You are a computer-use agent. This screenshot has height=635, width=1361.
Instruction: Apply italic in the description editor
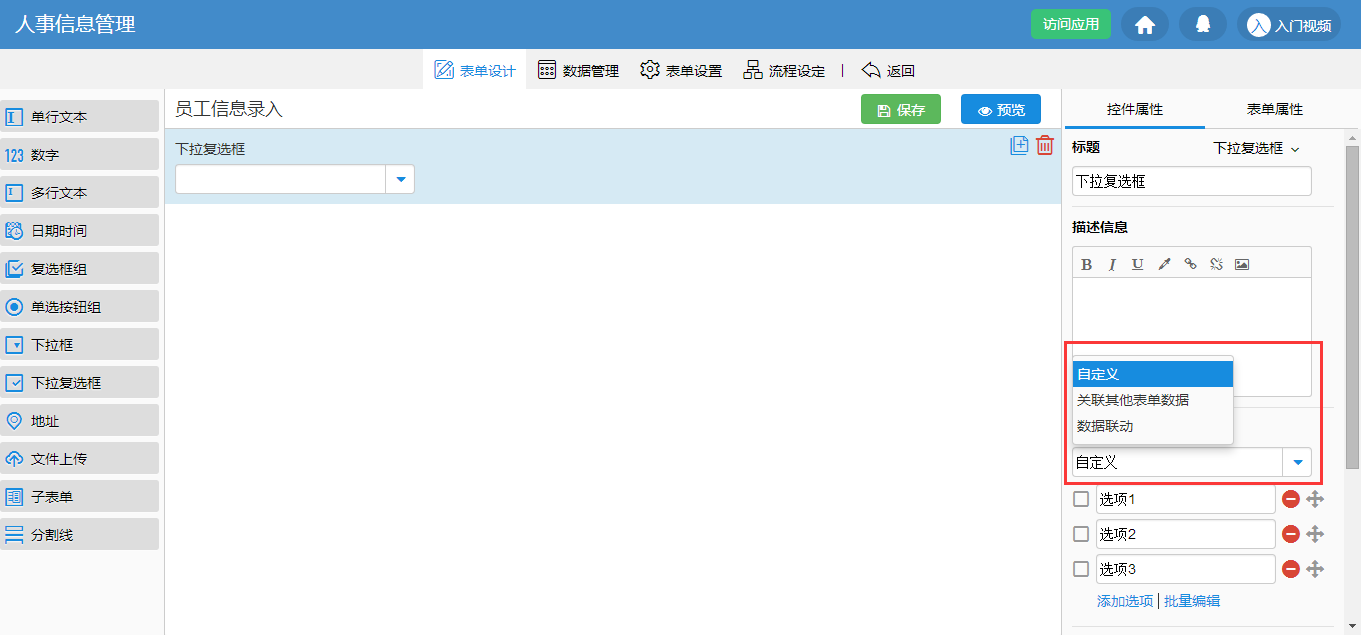point(1112,264)
